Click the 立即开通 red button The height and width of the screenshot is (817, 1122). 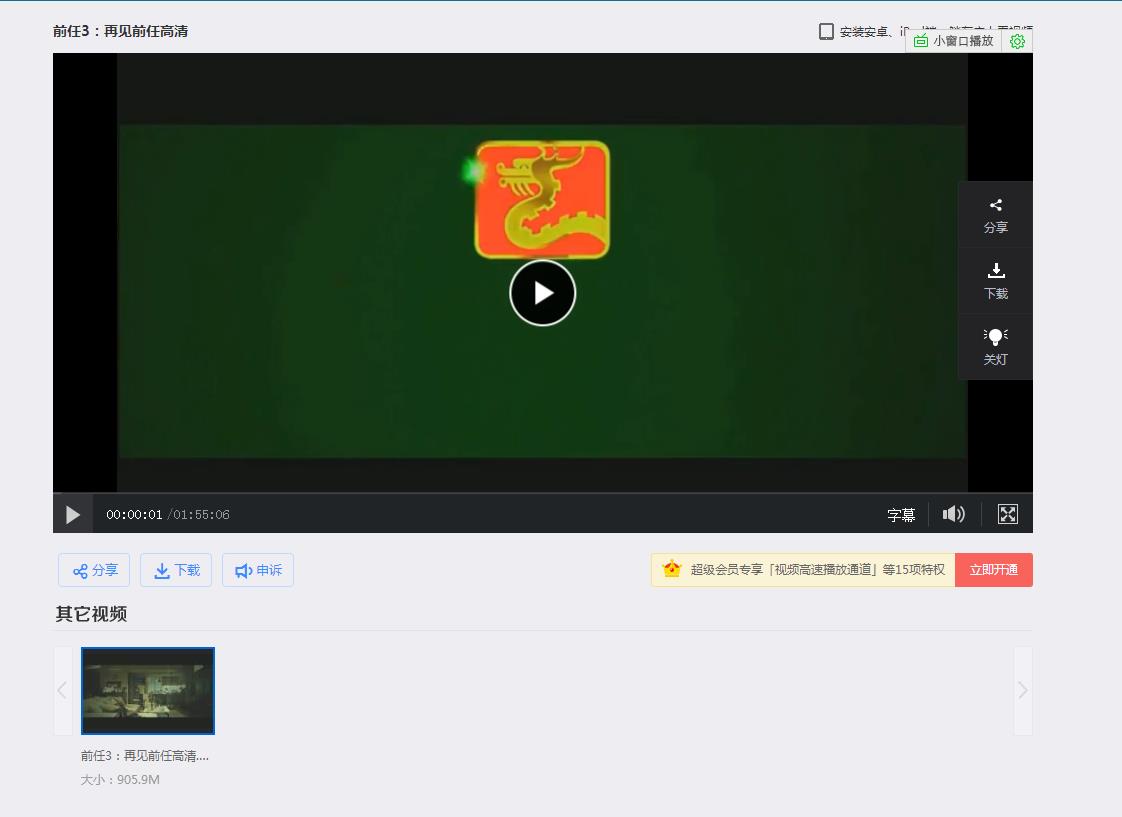(x=993, y=569)
